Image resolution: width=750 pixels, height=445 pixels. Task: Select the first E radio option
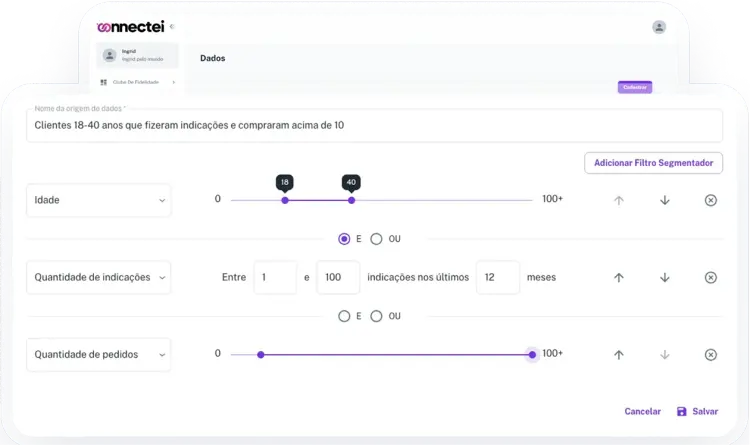pyautogui.click(x=344, y=239)
